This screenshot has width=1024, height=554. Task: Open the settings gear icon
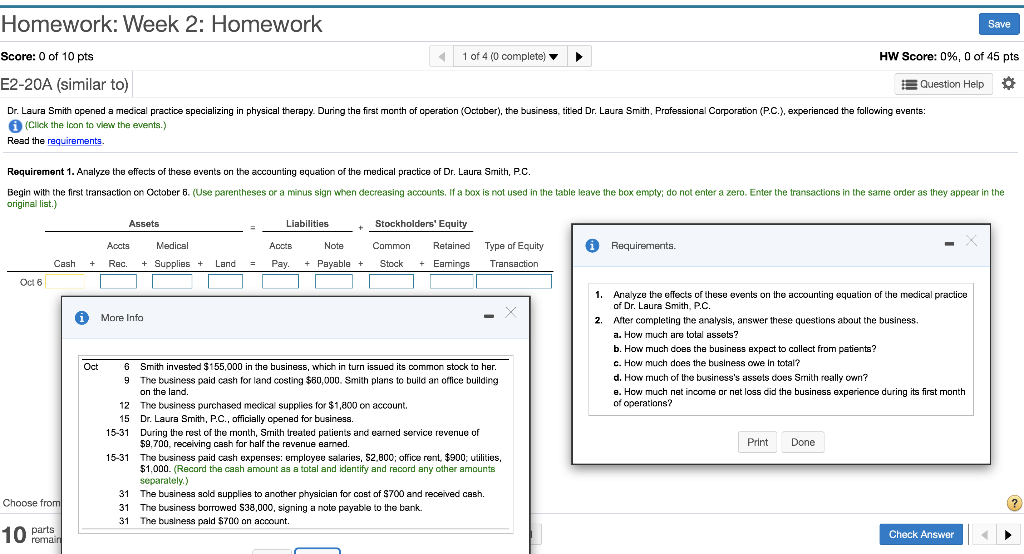tap(1008, 84)
